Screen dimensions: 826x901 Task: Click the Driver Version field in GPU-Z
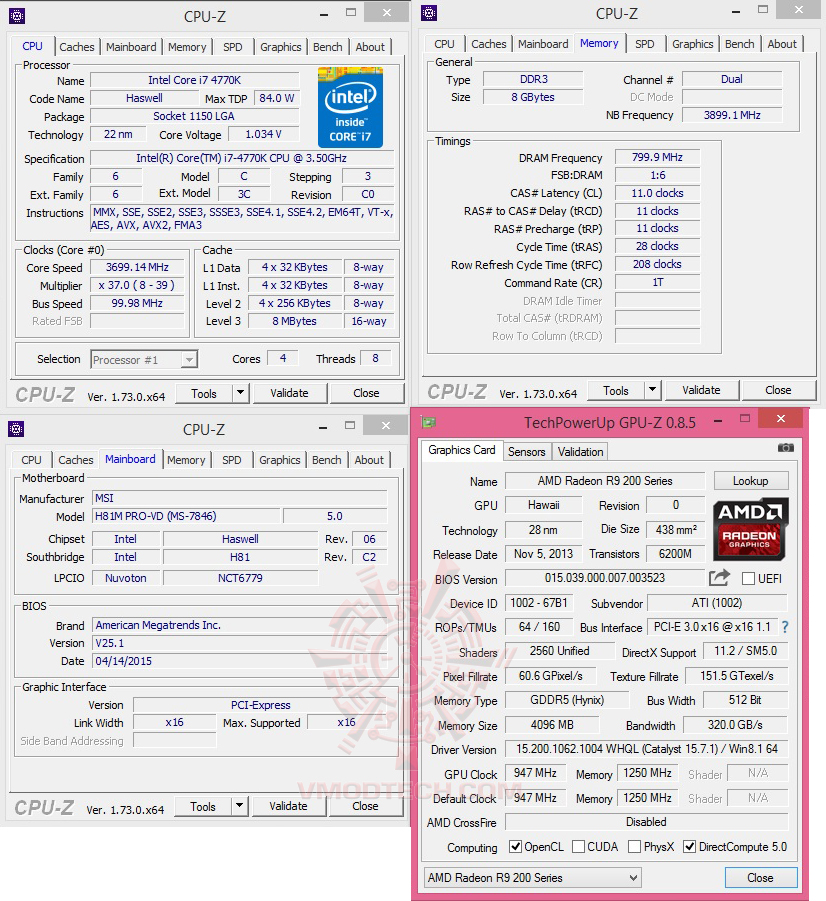(x=647, y=749)
